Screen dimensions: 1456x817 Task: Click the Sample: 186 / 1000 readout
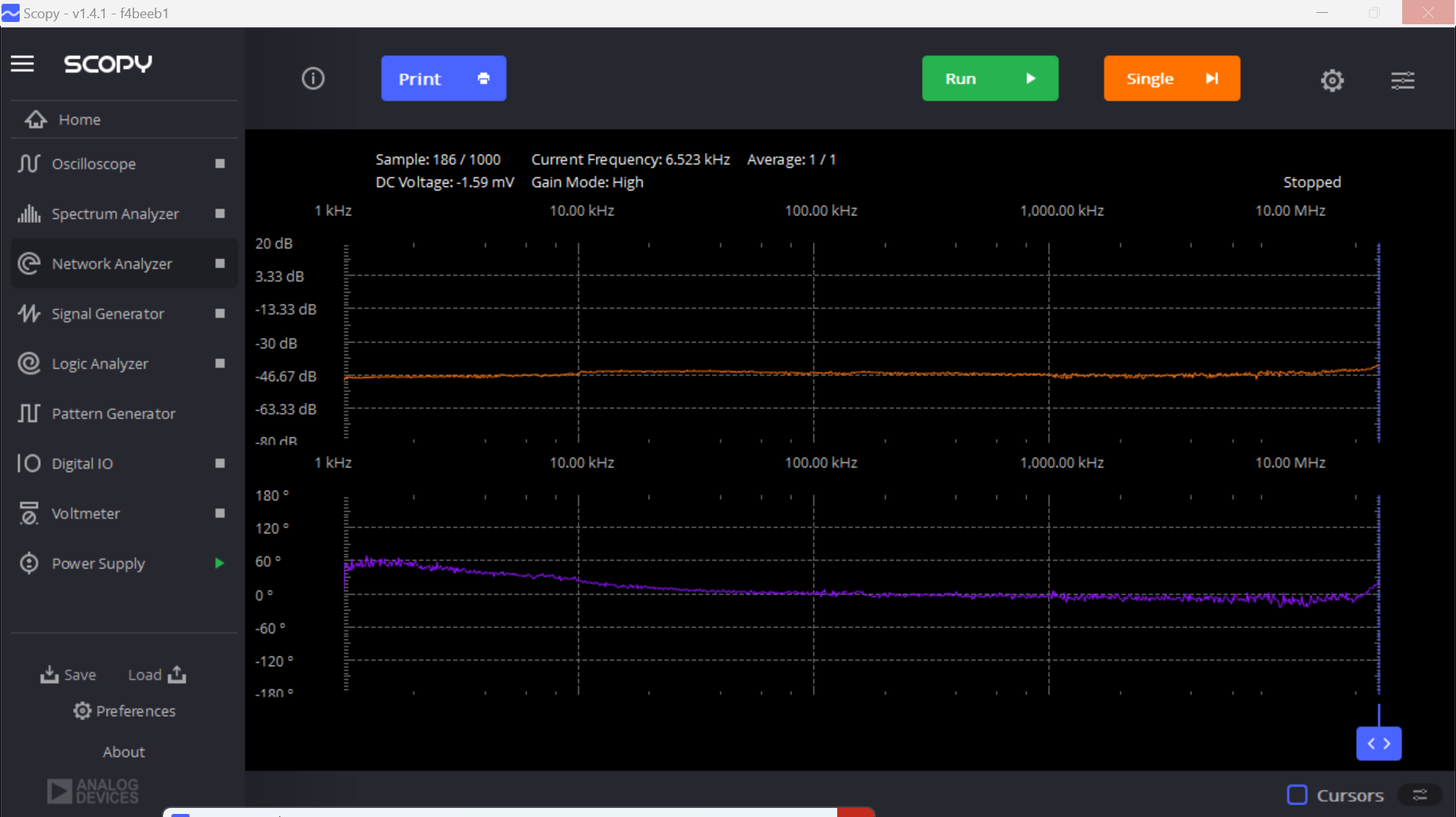click(x=438, y=159)
